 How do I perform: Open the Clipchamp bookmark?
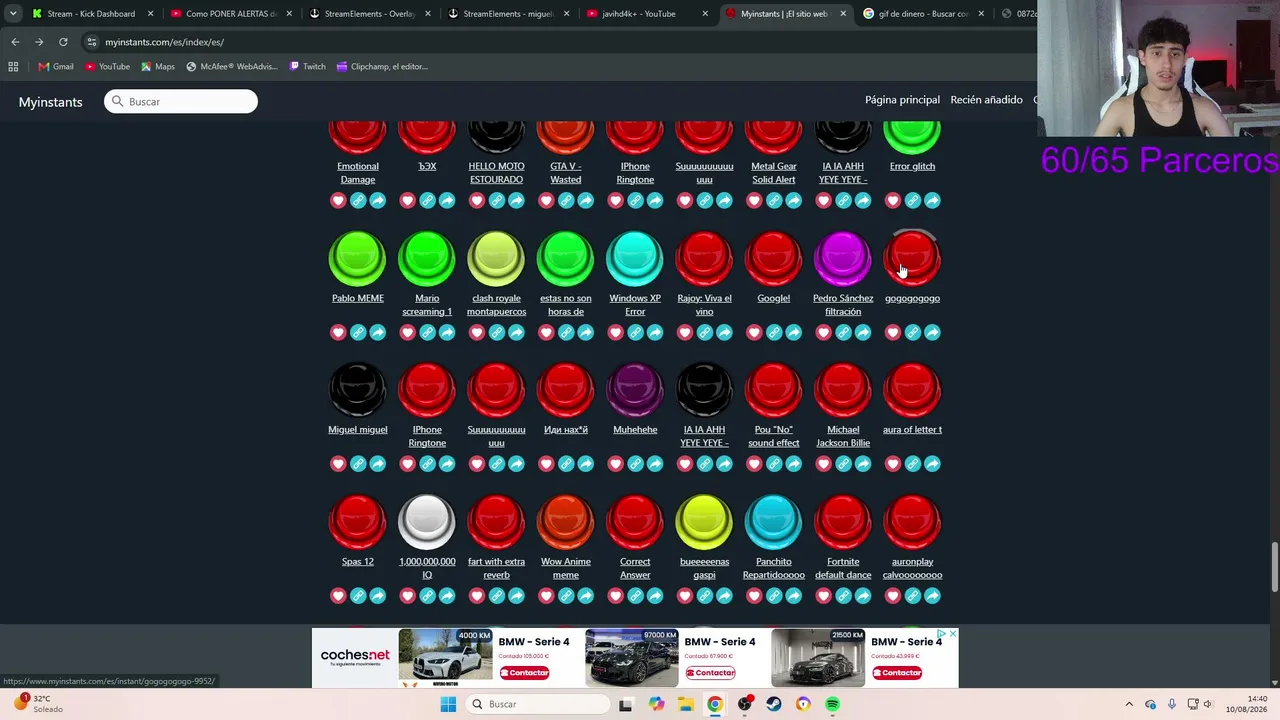(x=382, y=67)
